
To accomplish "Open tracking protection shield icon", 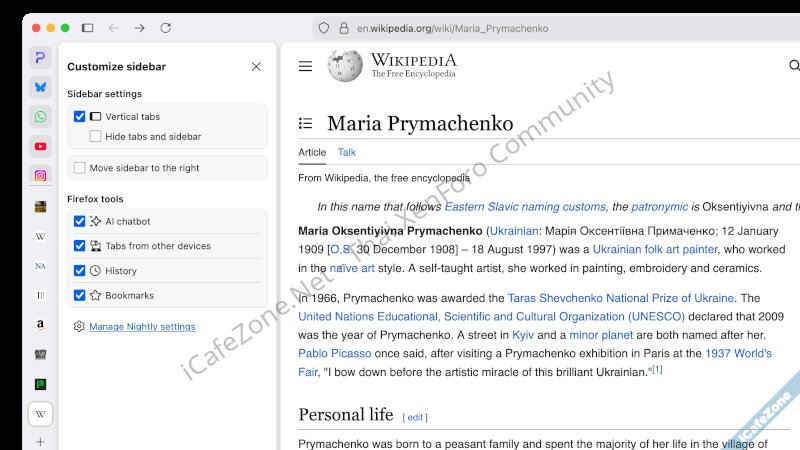I will 323,29.
